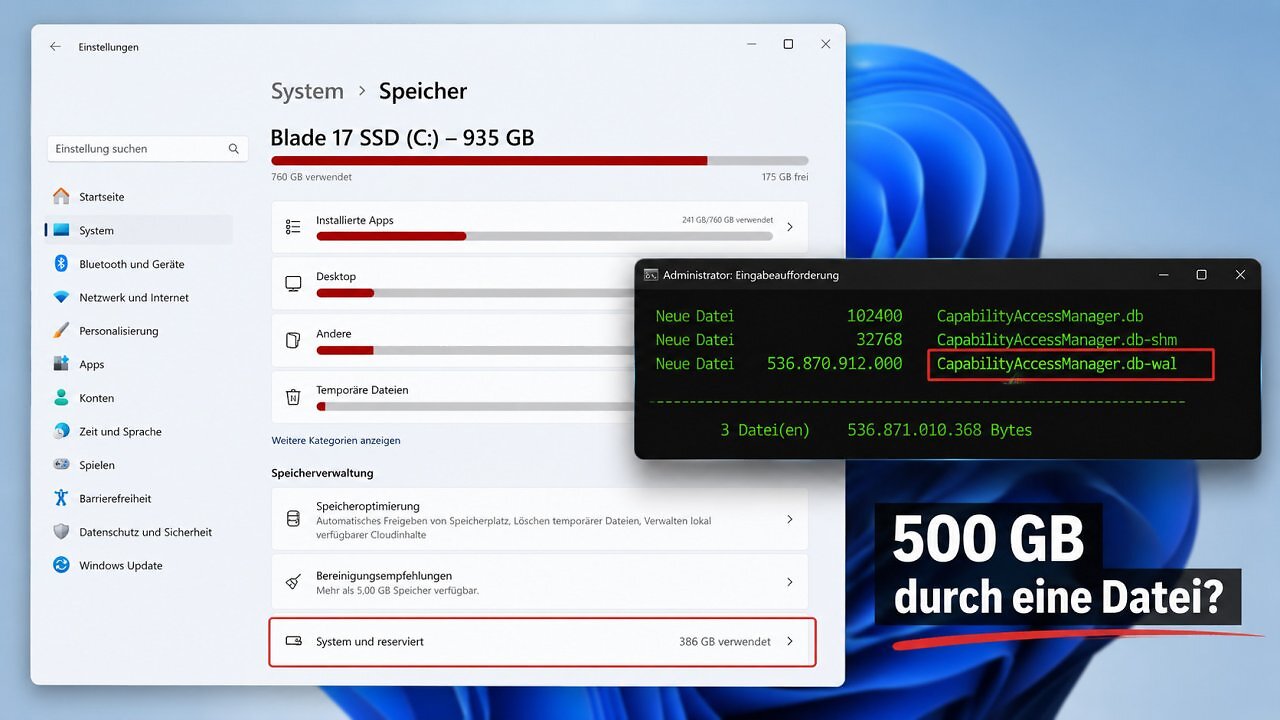Click the Bereinigungsempfehlungen broom icon

coord(293,582)
